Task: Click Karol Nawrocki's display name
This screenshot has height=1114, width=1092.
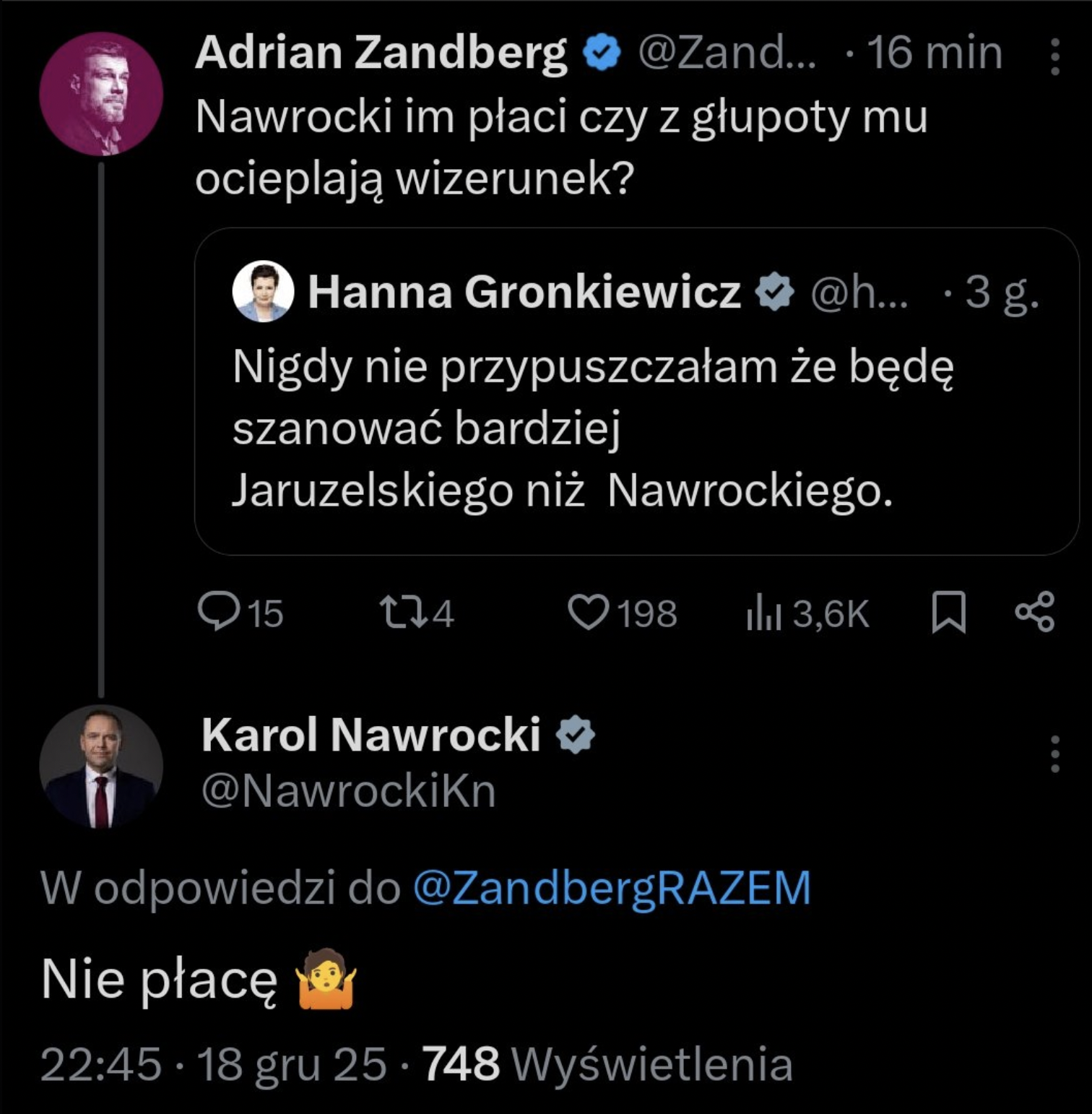Action: [x=370, y=735]
